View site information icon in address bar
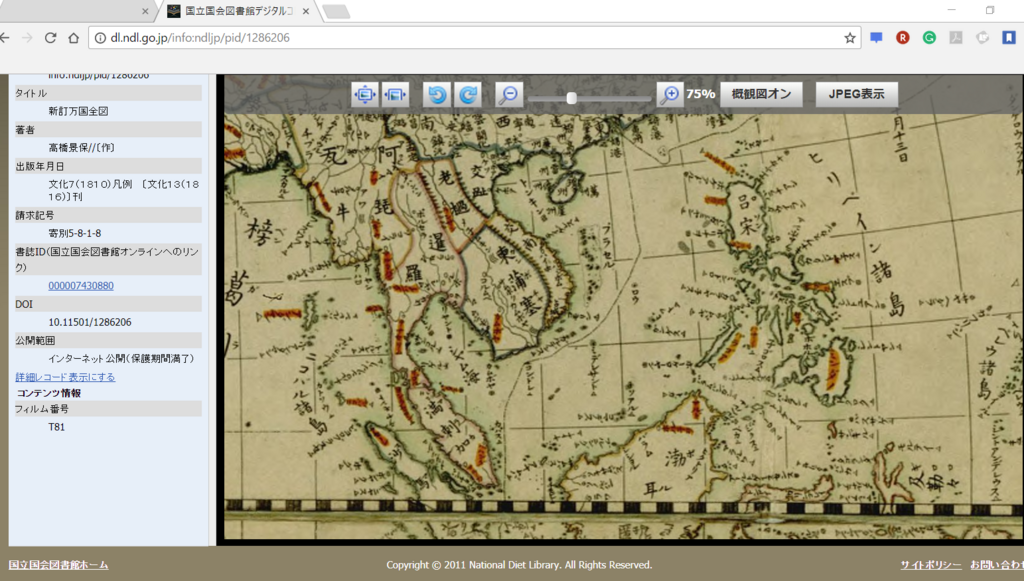 pyautogui.click(x=100, y=38)
